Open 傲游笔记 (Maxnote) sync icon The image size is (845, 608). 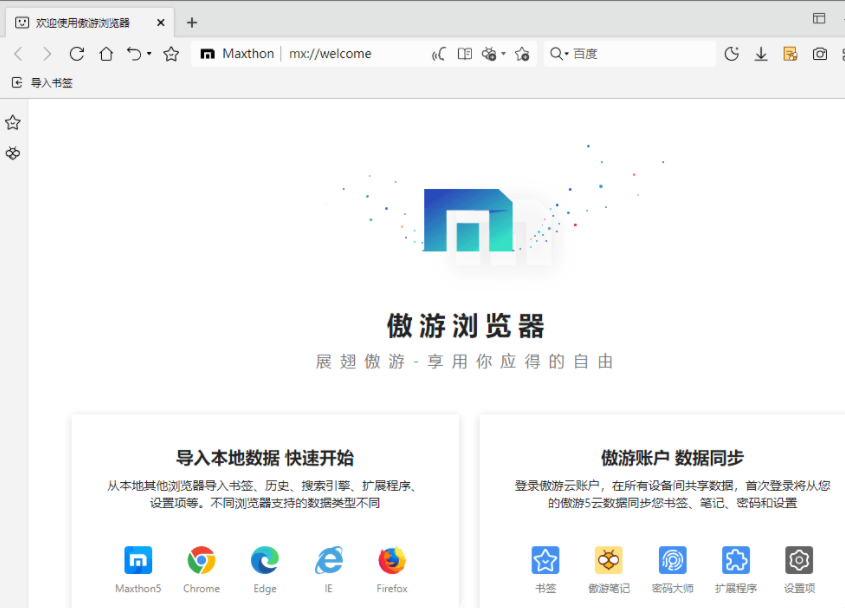click(608, 560)
